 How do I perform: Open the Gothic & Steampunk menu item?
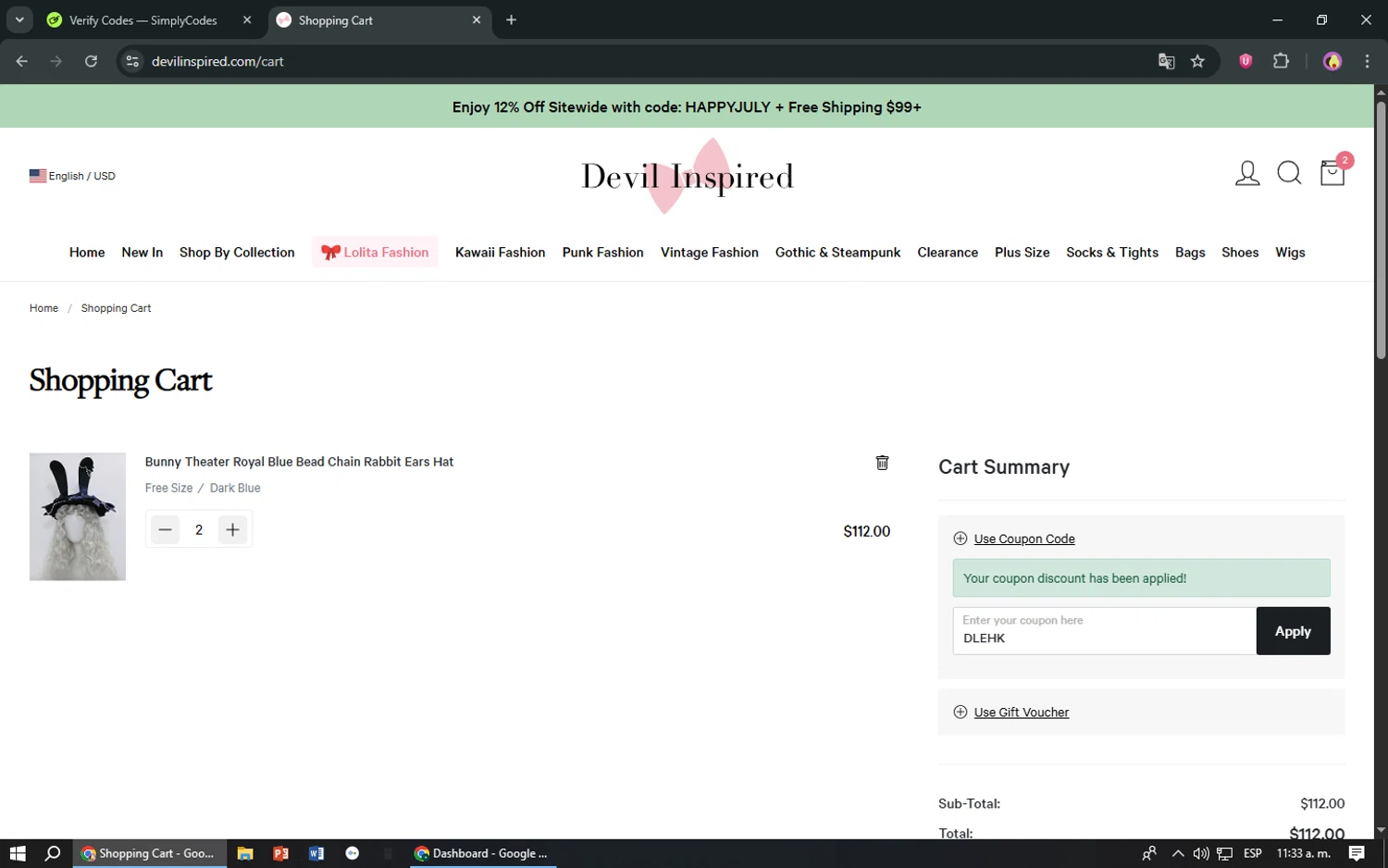837,253
